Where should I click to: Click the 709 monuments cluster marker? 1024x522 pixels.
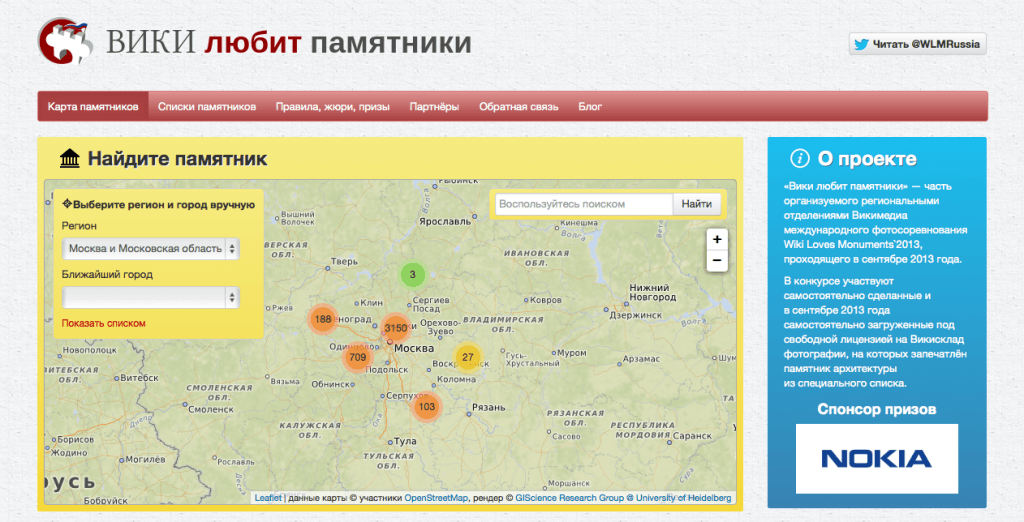[358, 357]
